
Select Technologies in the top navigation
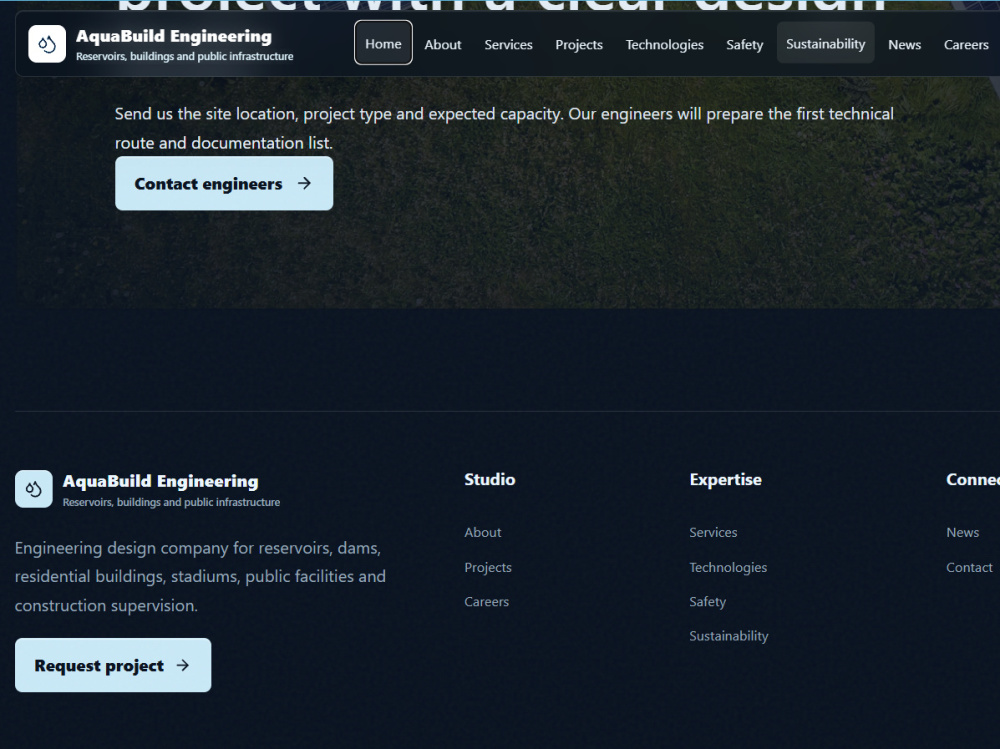pyautogui.click(x=665, y=44)
